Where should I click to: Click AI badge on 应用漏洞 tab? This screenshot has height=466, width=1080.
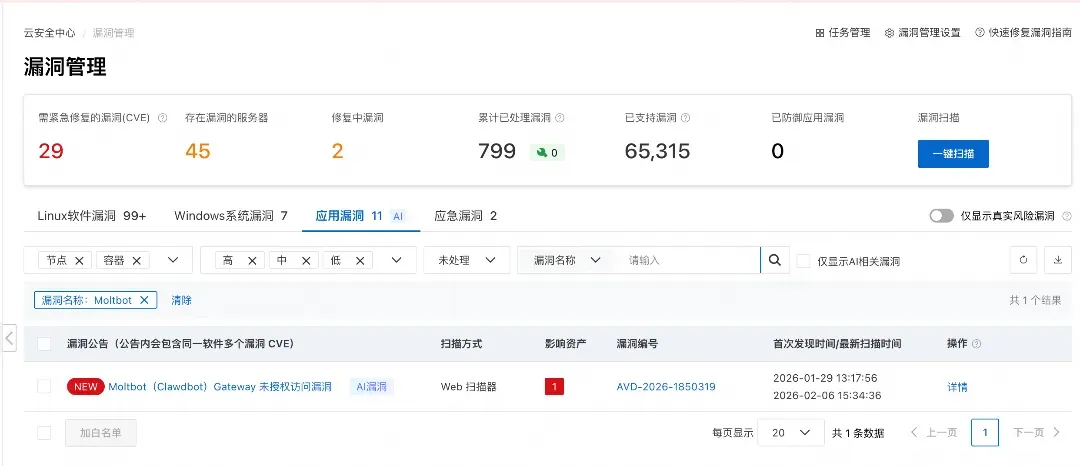click(398, 216)
